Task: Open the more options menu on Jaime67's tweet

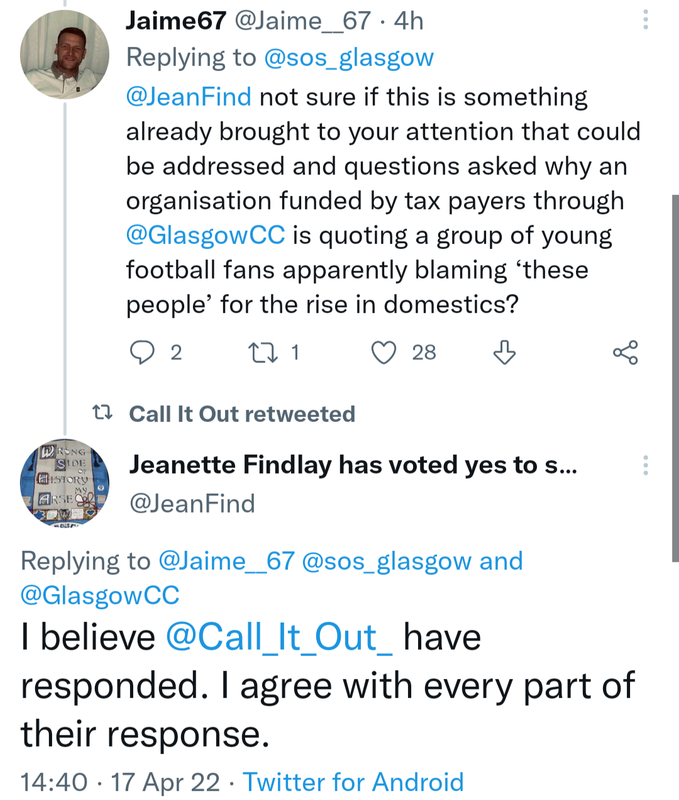Action: click(x=646, y=20)
